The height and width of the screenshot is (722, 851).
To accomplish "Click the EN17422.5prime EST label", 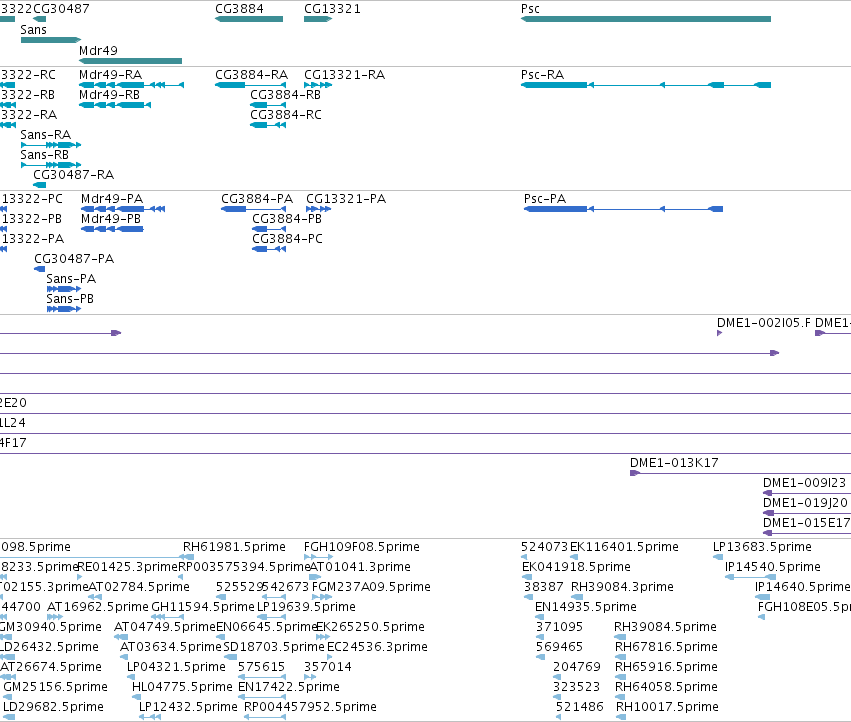I will pyautogui.click(x=289, y=687).
